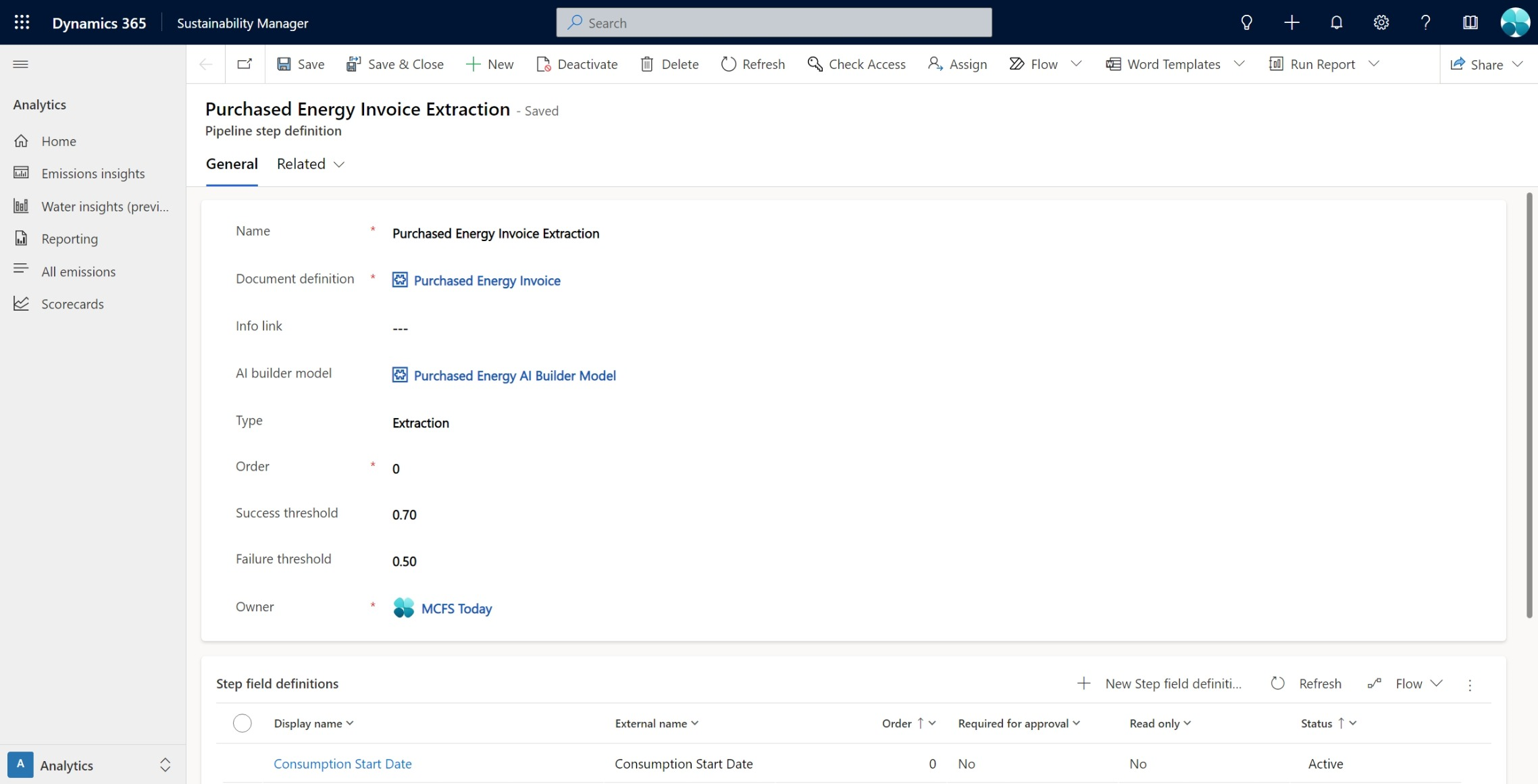Open Purchased Energy AI Builder Model link
The height and width of the screenshot is (784, 1538).
click(515, 375)
